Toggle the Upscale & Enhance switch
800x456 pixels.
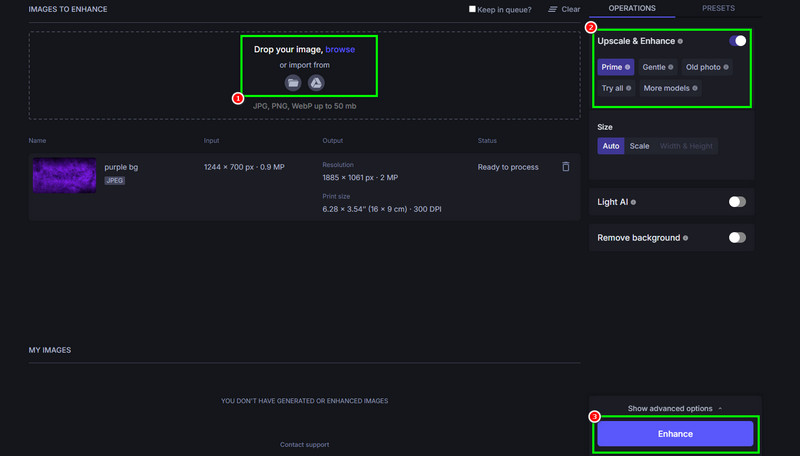737,41
